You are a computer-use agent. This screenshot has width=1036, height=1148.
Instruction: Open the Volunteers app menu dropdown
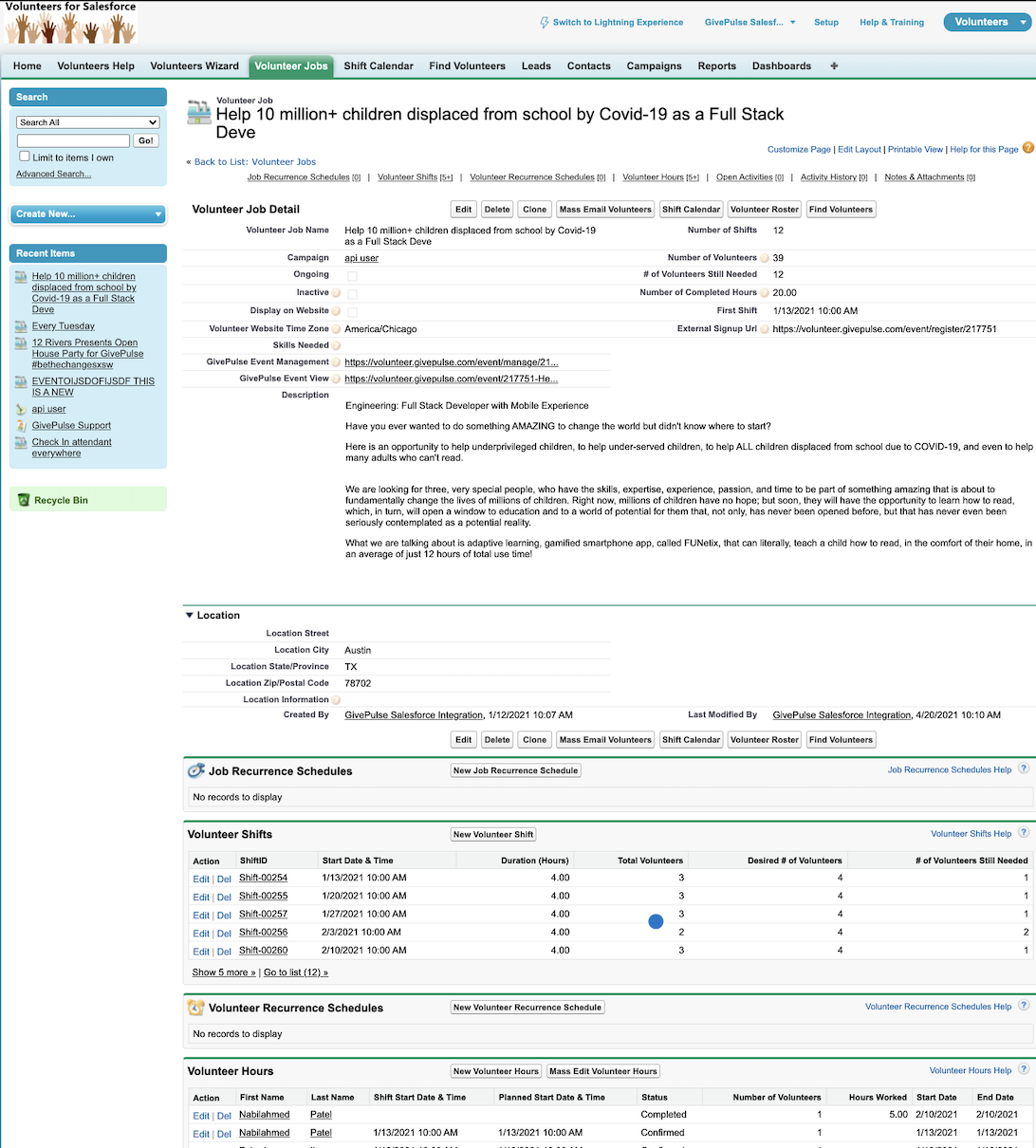[986, 22]
